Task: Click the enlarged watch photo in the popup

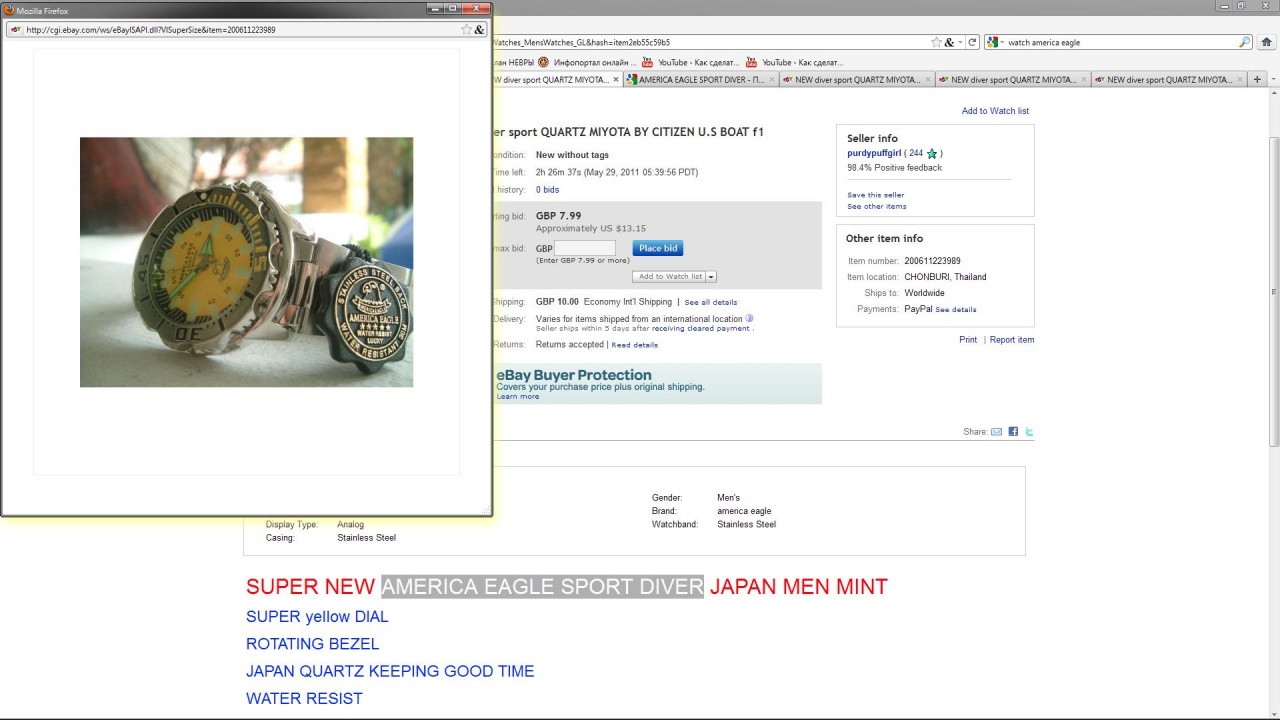Action: pyautogui.click(x=246, y=262)
